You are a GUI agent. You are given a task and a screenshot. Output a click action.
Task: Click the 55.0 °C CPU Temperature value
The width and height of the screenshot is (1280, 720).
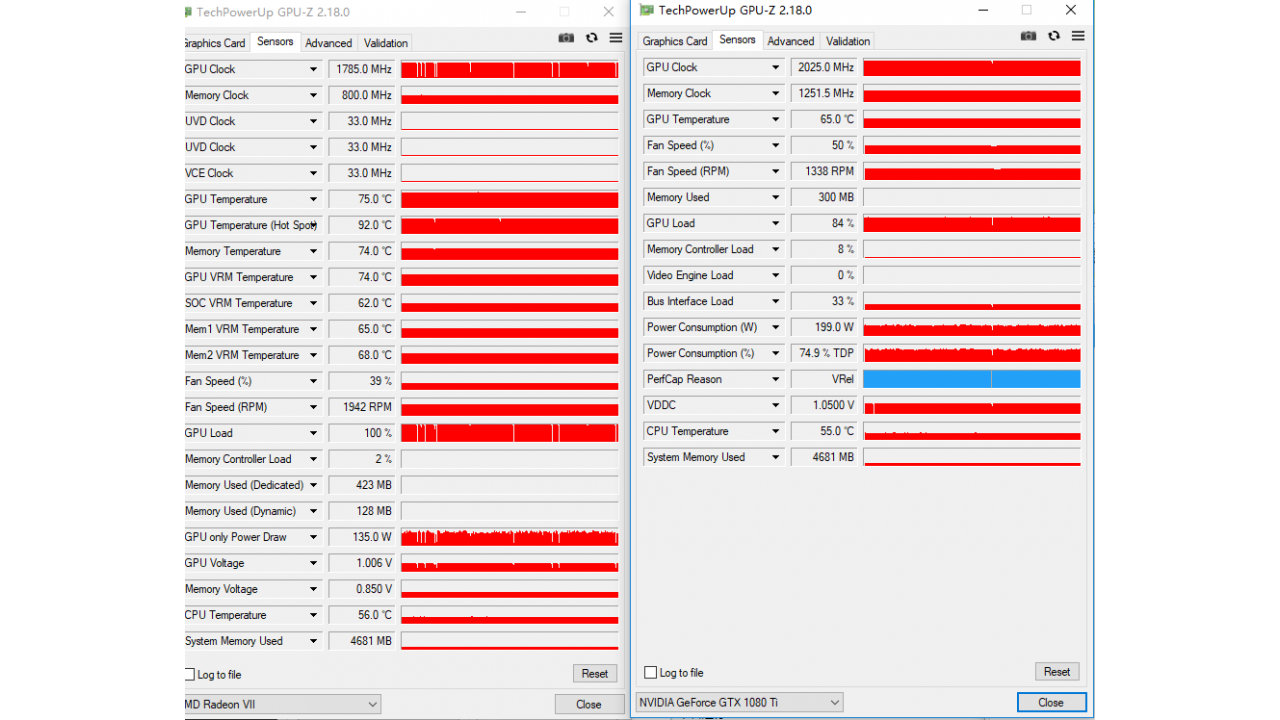point(823,431)
